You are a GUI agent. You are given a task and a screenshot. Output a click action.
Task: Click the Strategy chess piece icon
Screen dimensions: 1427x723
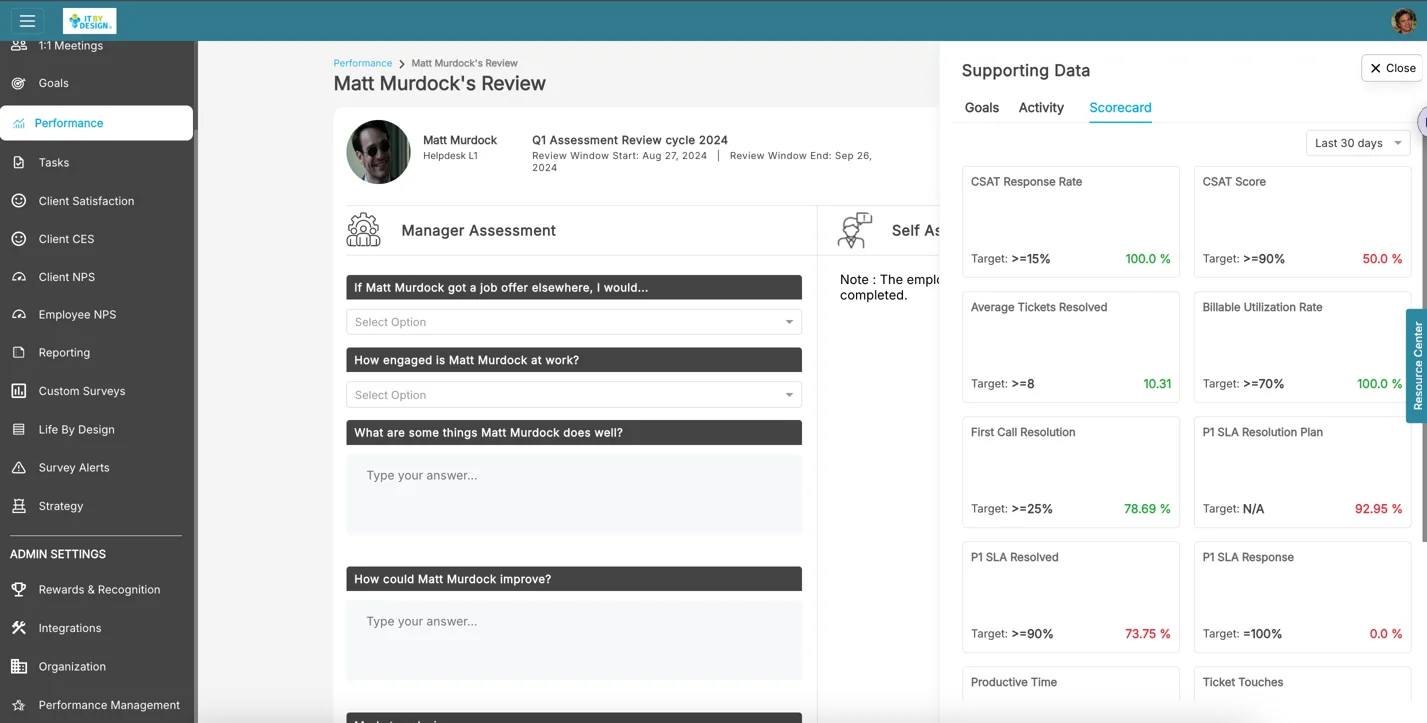click(x=19, y=506)
